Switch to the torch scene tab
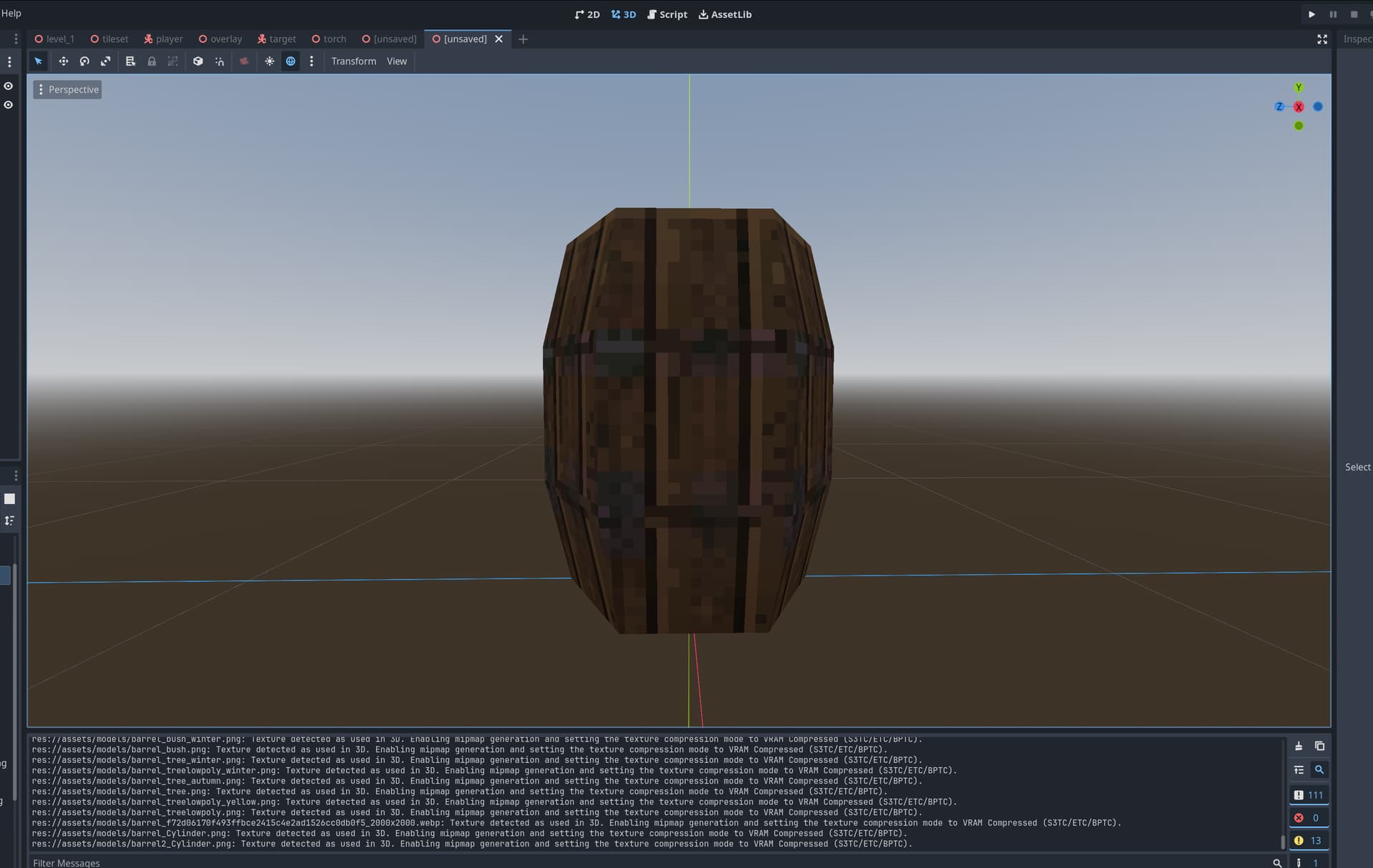Image resolution: width=1373 pixels, height=868 pixels. click(x=329, y=39)
